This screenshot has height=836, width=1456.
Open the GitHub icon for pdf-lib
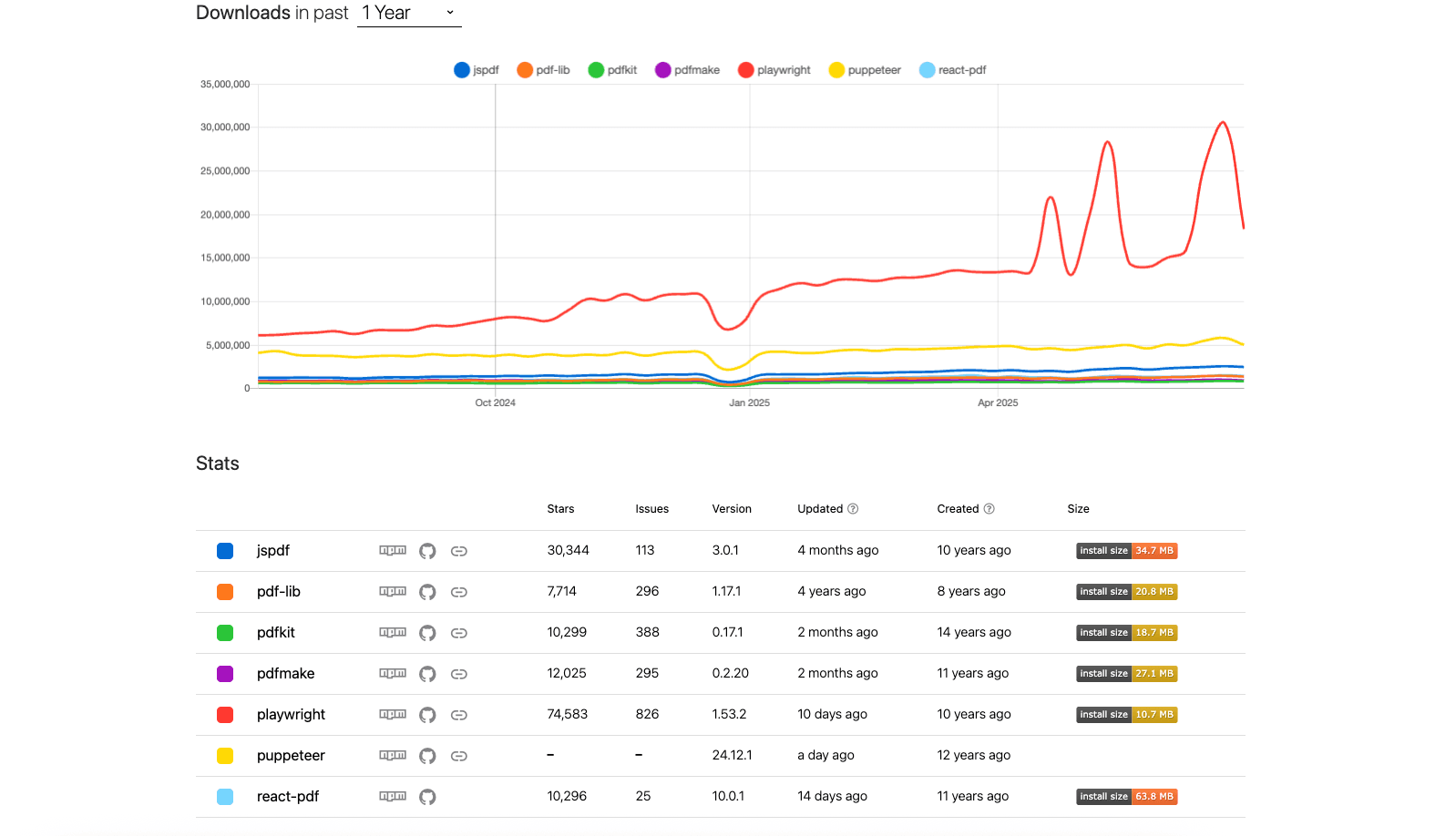[x=427, y=592]
